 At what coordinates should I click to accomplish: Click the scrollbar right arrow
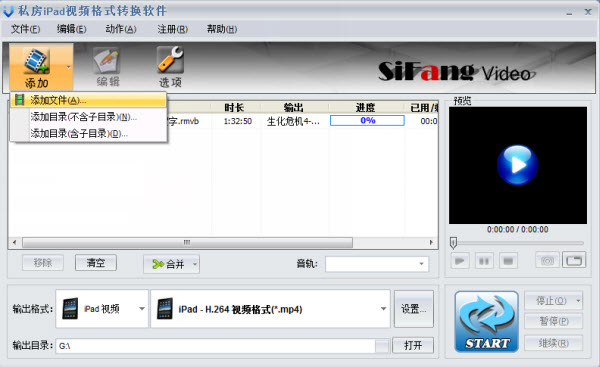(431, 242)
